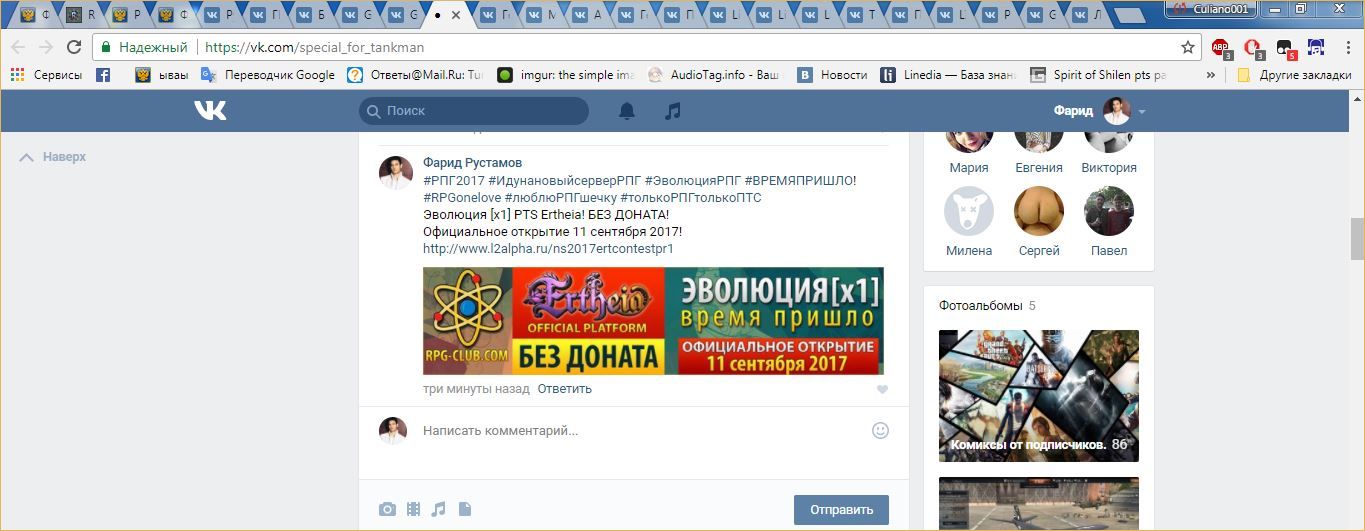Attach a photo using the camera icon
Viewport: 1365px width, 531px height.
click(x=387, y=509)
